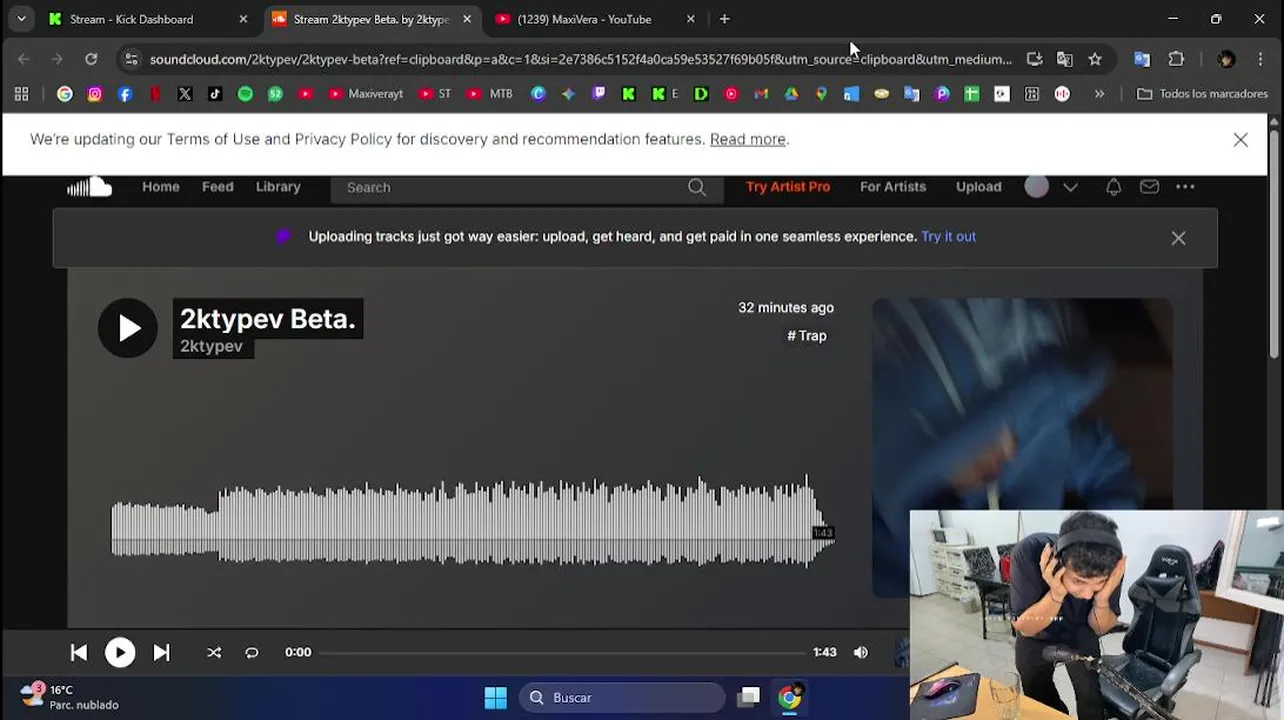Reload the SoundCloud page
The height and width of the screenshot is (720, 1284).
click(91, 59)
